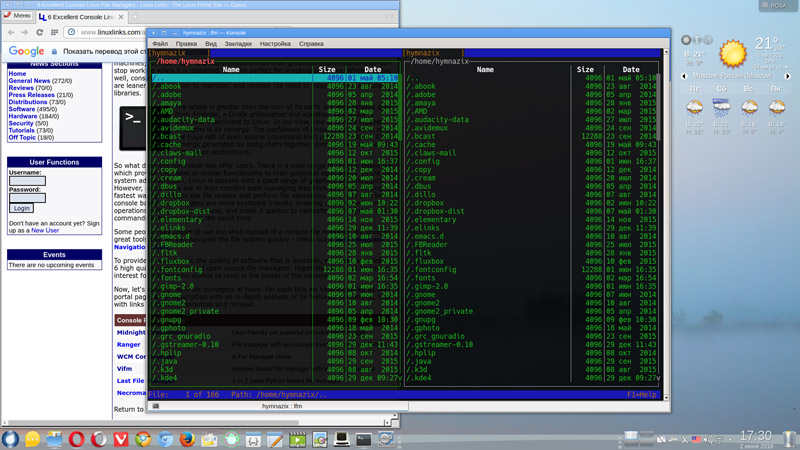Open the Справка menu in Konsole
The width and height of the screenshot is (800, 450).
(311, 44)
